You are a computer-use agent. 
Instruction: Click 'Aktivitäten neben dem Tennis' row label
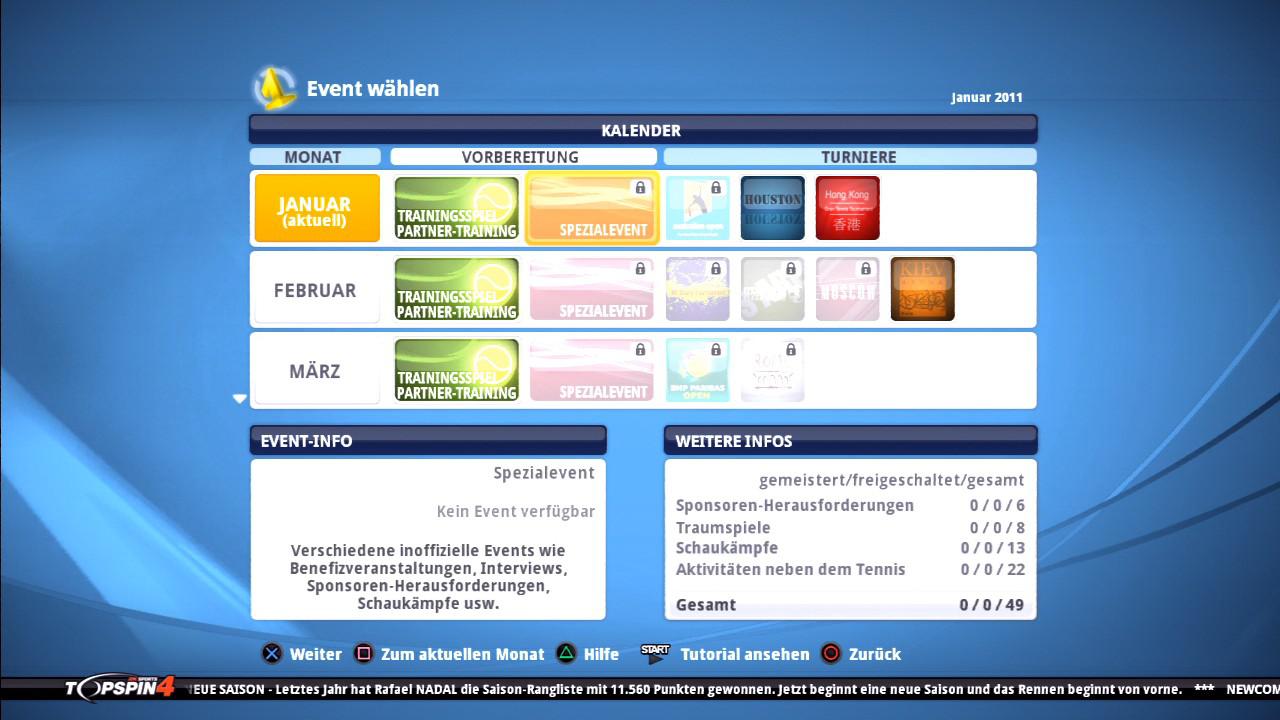point(791,570)
